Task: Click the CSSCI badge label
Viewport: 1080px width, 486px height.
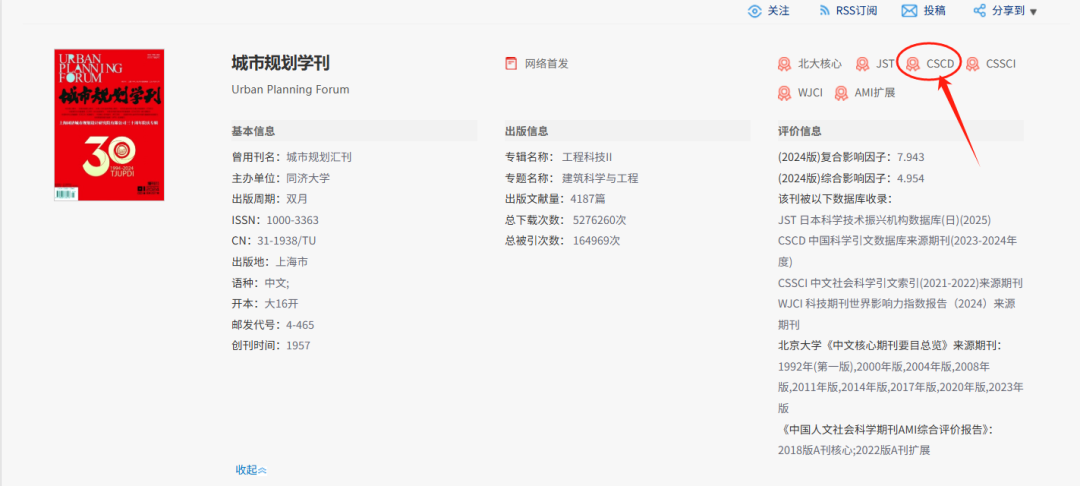Action: 1001,64
